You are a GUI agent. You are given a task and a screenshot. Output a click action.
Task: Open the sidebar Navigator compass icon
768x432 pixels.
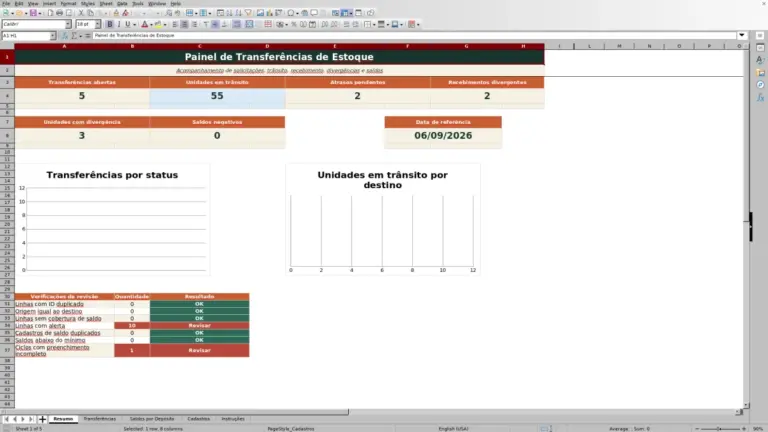[x=760, y=85]
